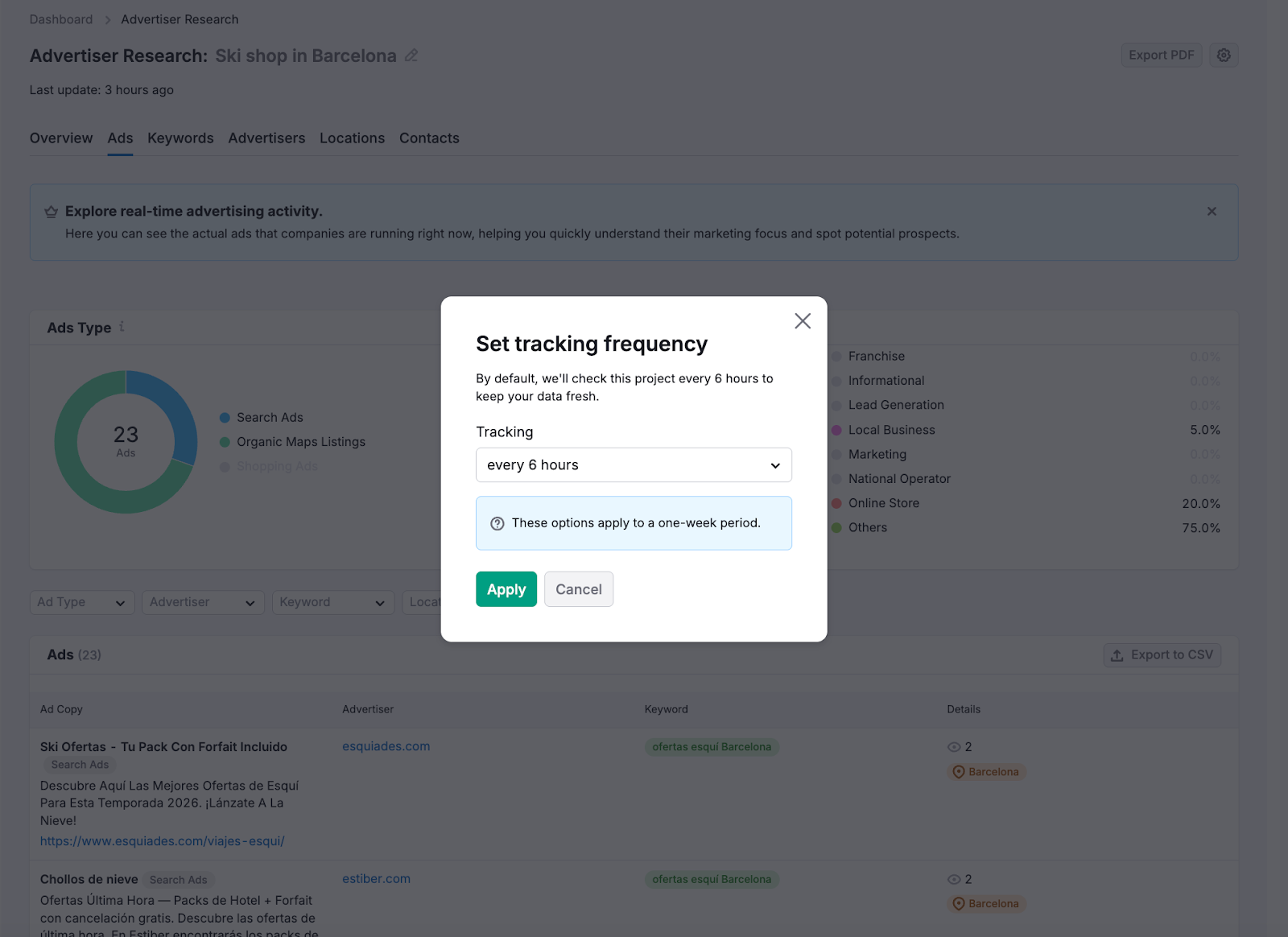Open the esquiades.com advertiser link
Image resolution: width=1288 pixels, height=937 pixels.
click(x=386, y=746)
